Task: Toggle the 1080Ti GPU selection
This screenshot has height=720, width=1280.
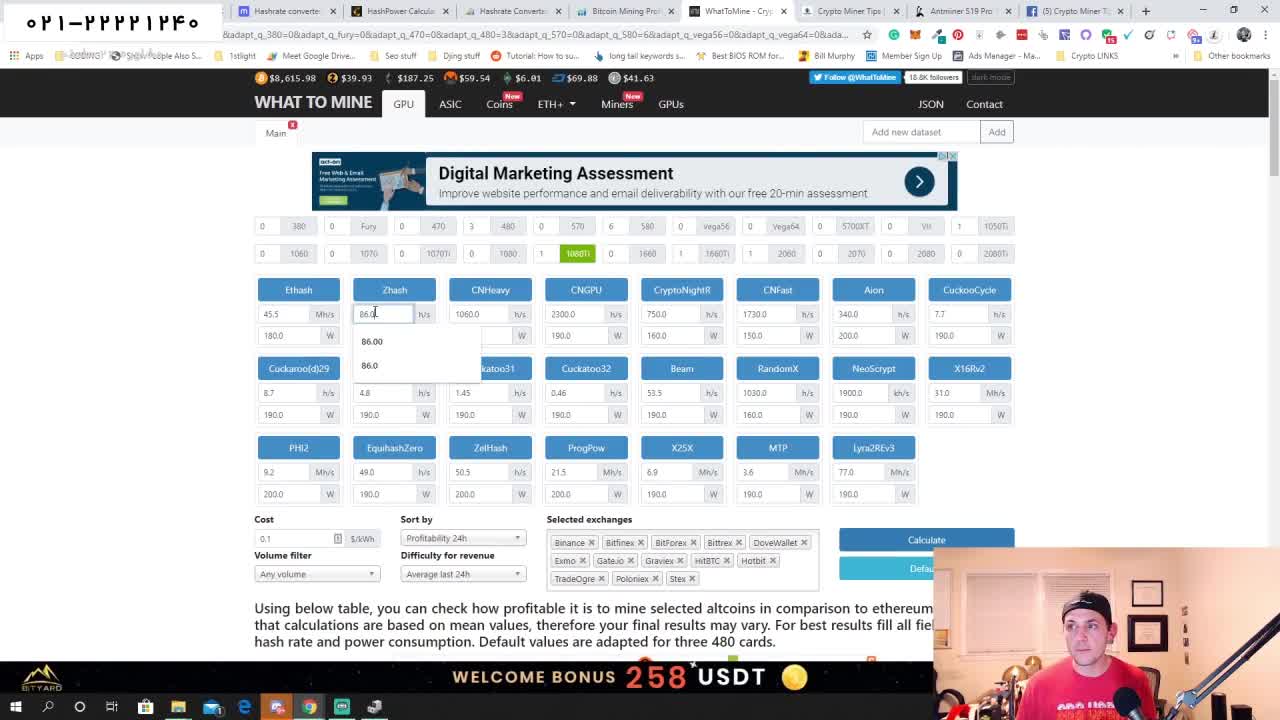Action: click(x=577, y=254)
